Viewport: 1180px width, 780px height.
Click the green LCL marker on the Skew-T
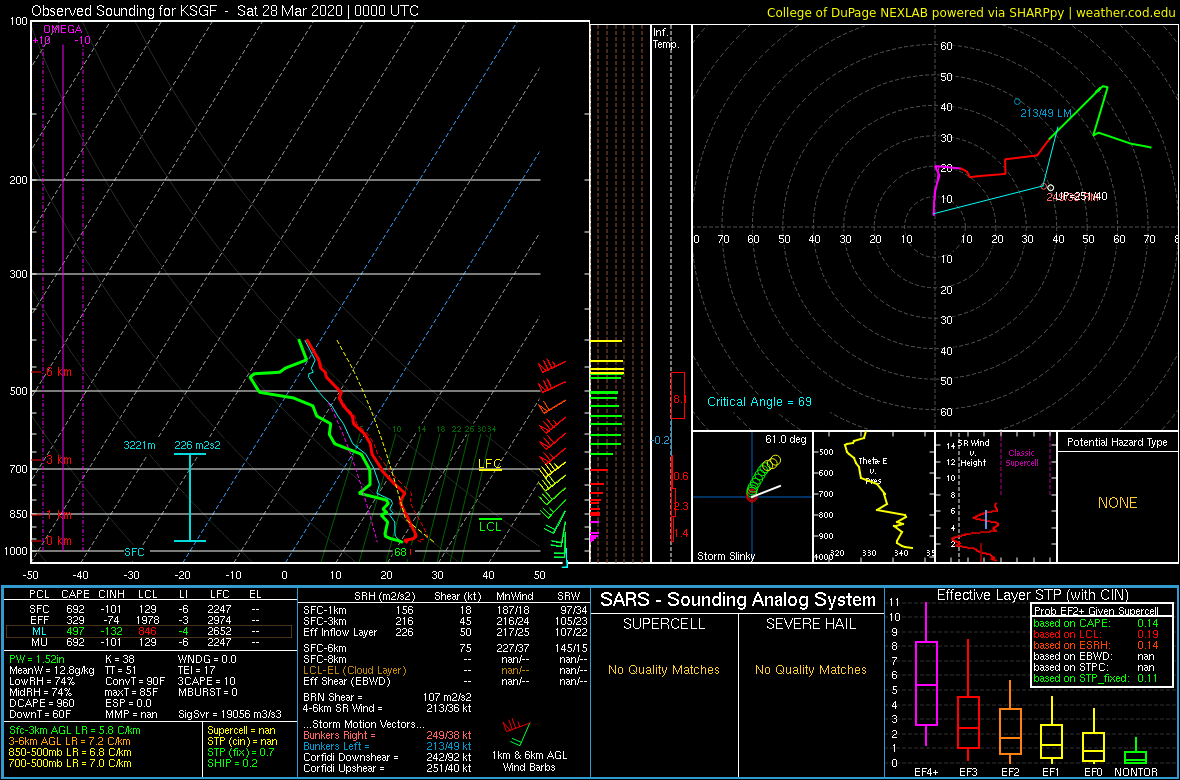(x=490, y=526)
